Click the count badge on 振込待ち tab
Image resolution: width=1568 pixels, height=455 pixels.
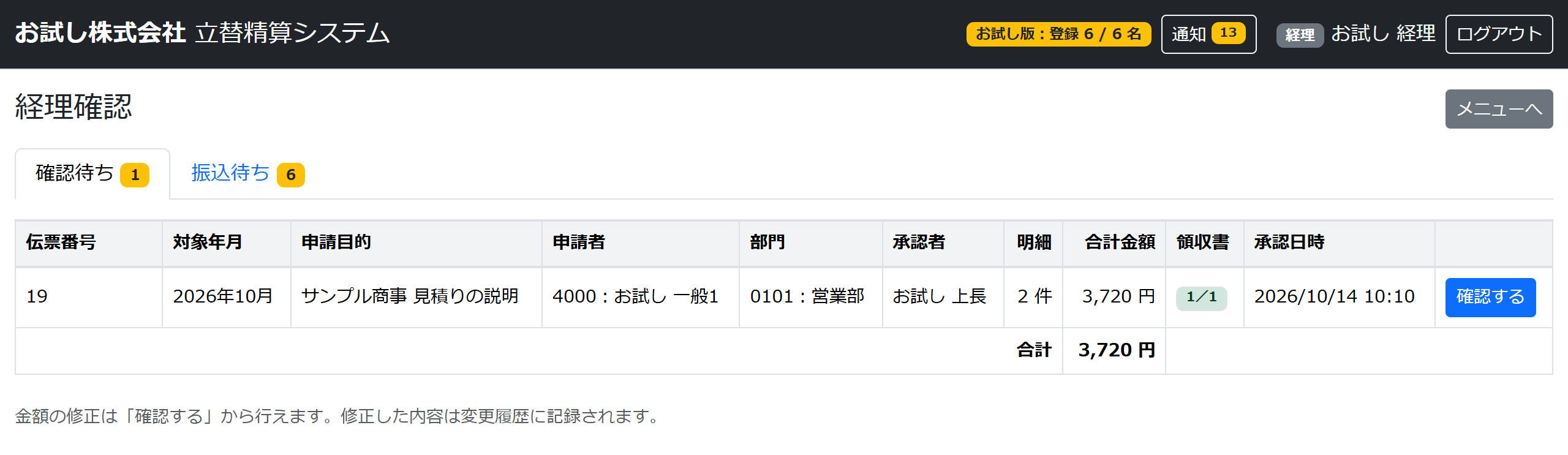pos(291,175)
